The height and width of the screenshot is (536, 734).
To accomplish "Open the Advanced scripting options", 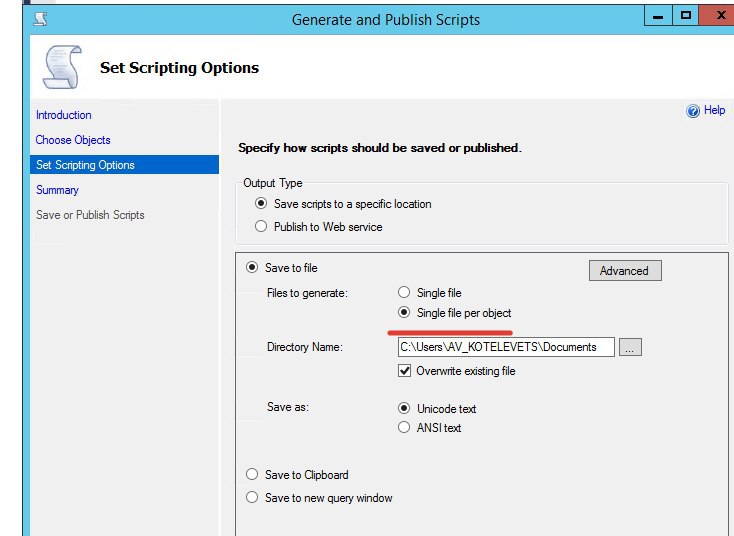I will point(624,270).
